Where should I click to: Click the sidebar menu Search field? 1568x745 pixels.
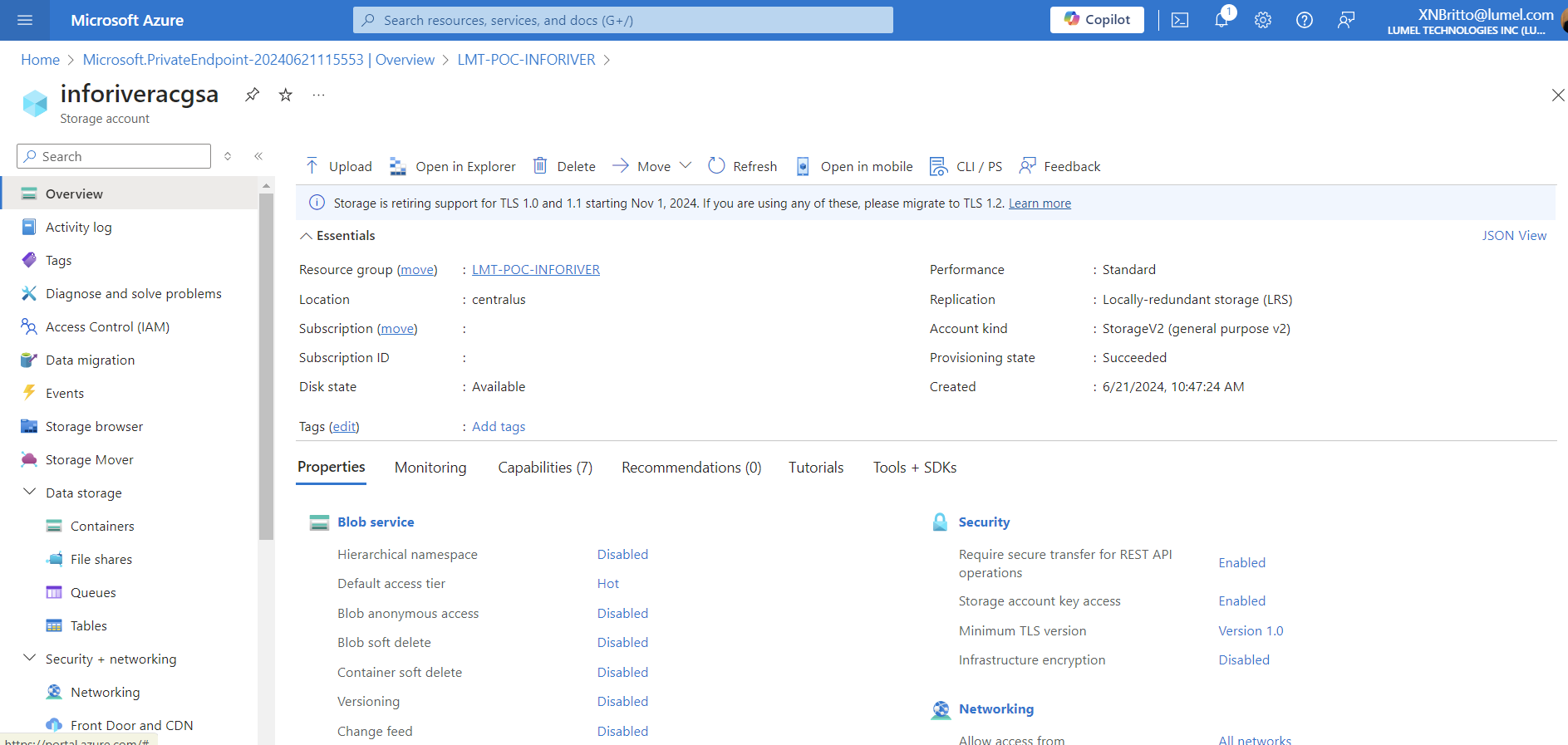[x=114, y=156]
